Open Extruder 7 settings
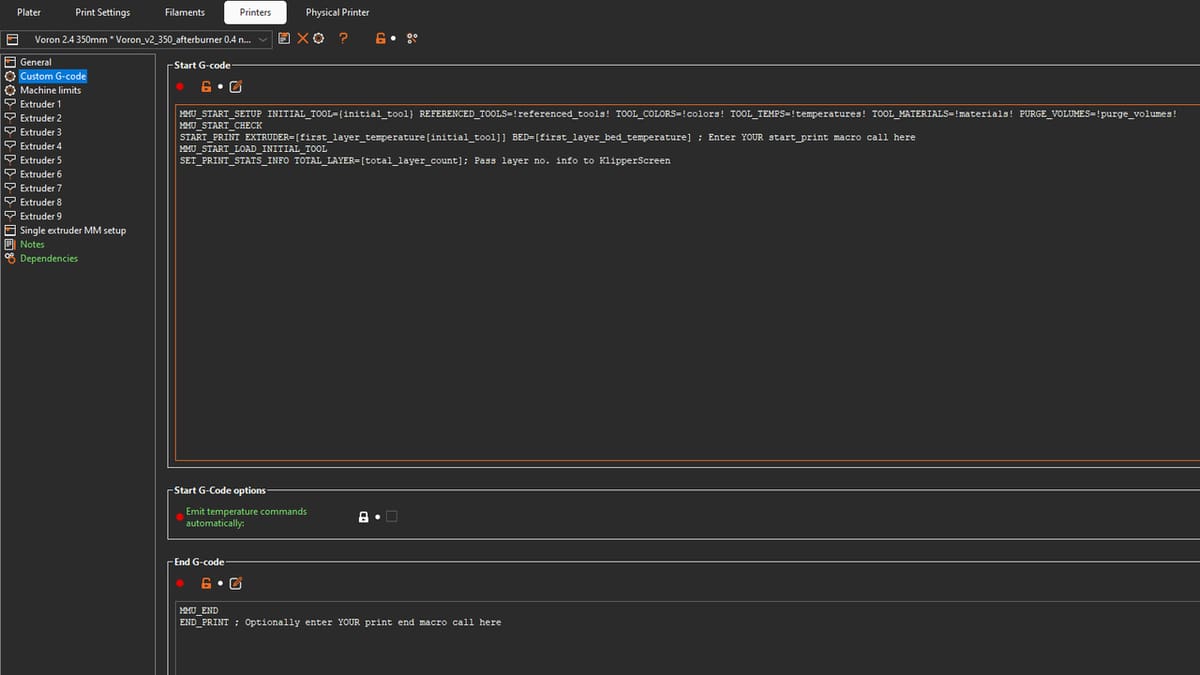Image resolution: width=1200 pixels, height=675 pixels. tap(41, 188)
